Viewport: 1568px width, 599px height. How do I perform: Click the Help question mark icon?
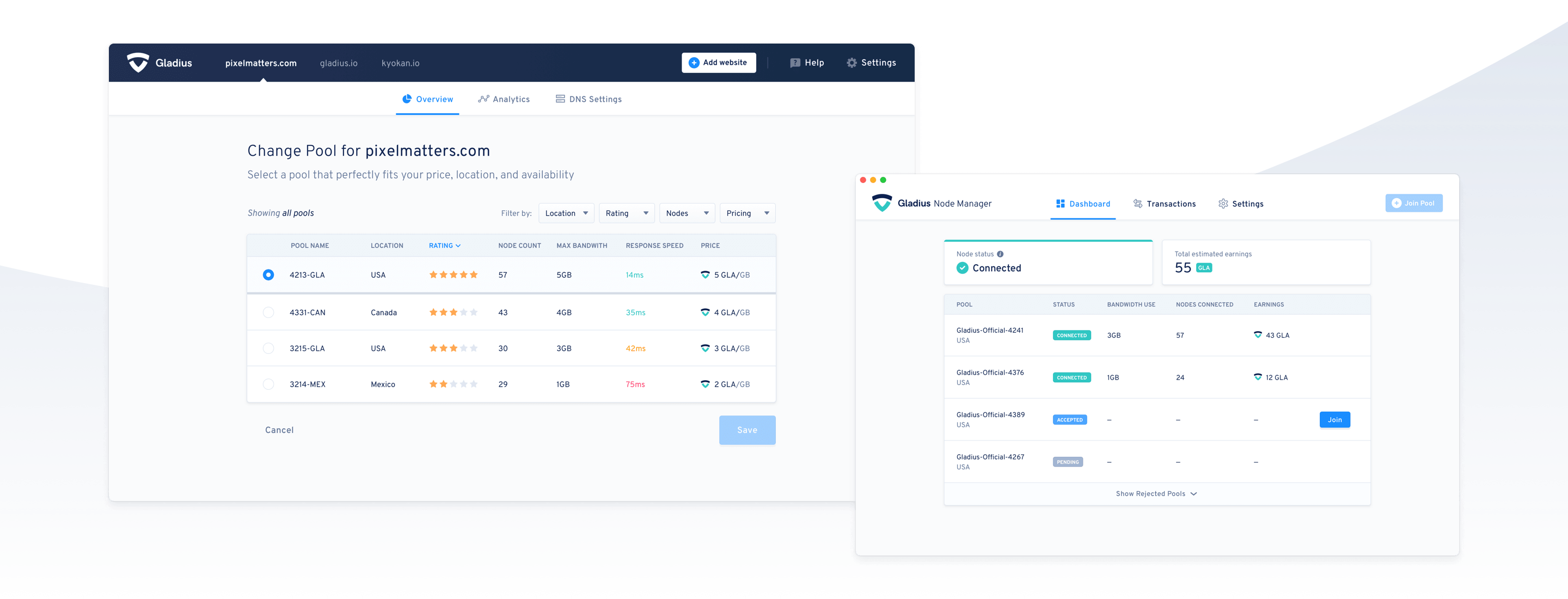point(795,63)
